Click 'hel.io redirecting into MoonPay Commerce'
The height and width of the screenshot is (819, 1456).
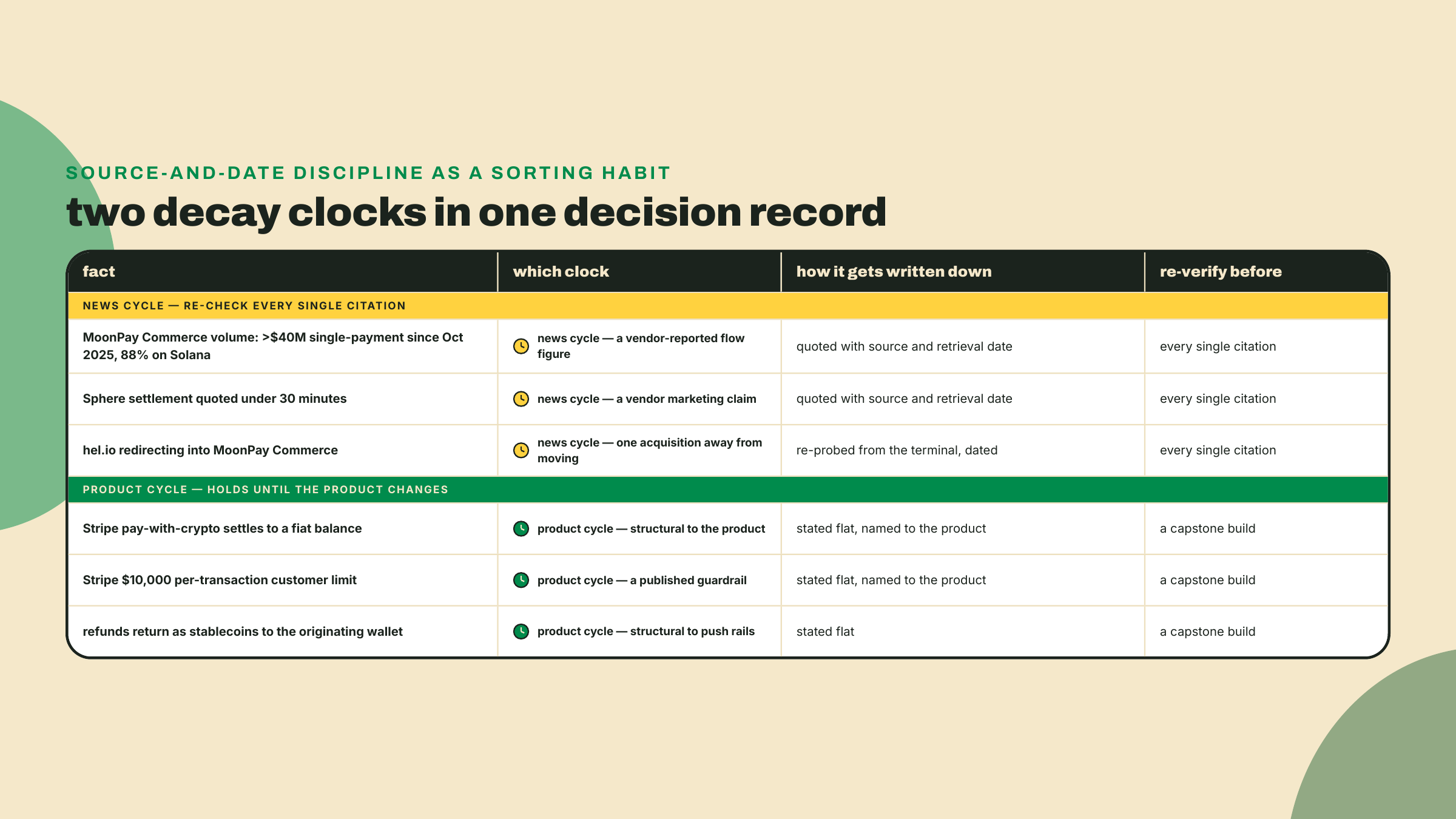[210, 450]
